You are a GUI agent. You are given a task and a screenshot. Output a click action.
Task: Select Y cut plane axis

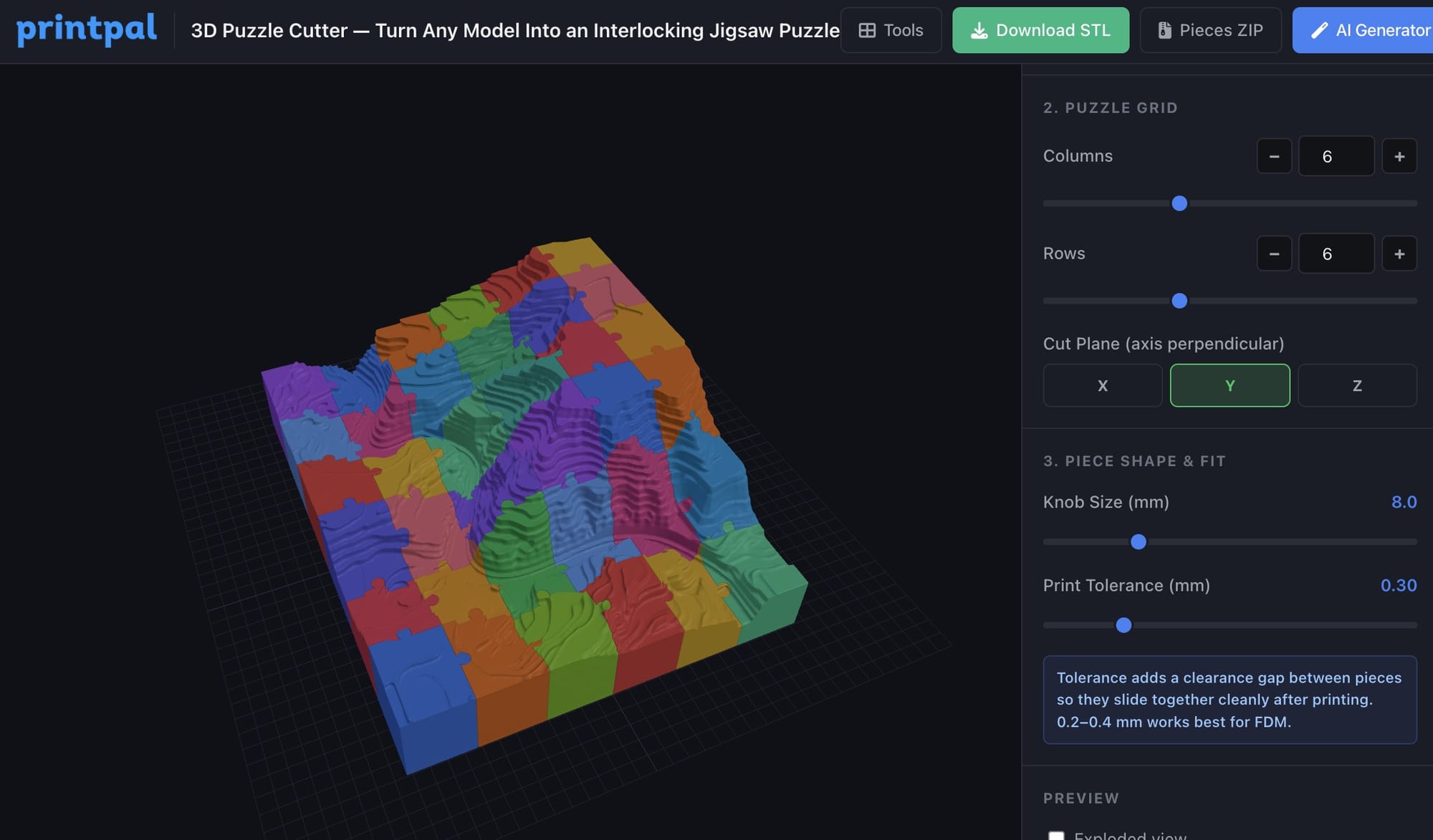click(x=1230, y=385)
